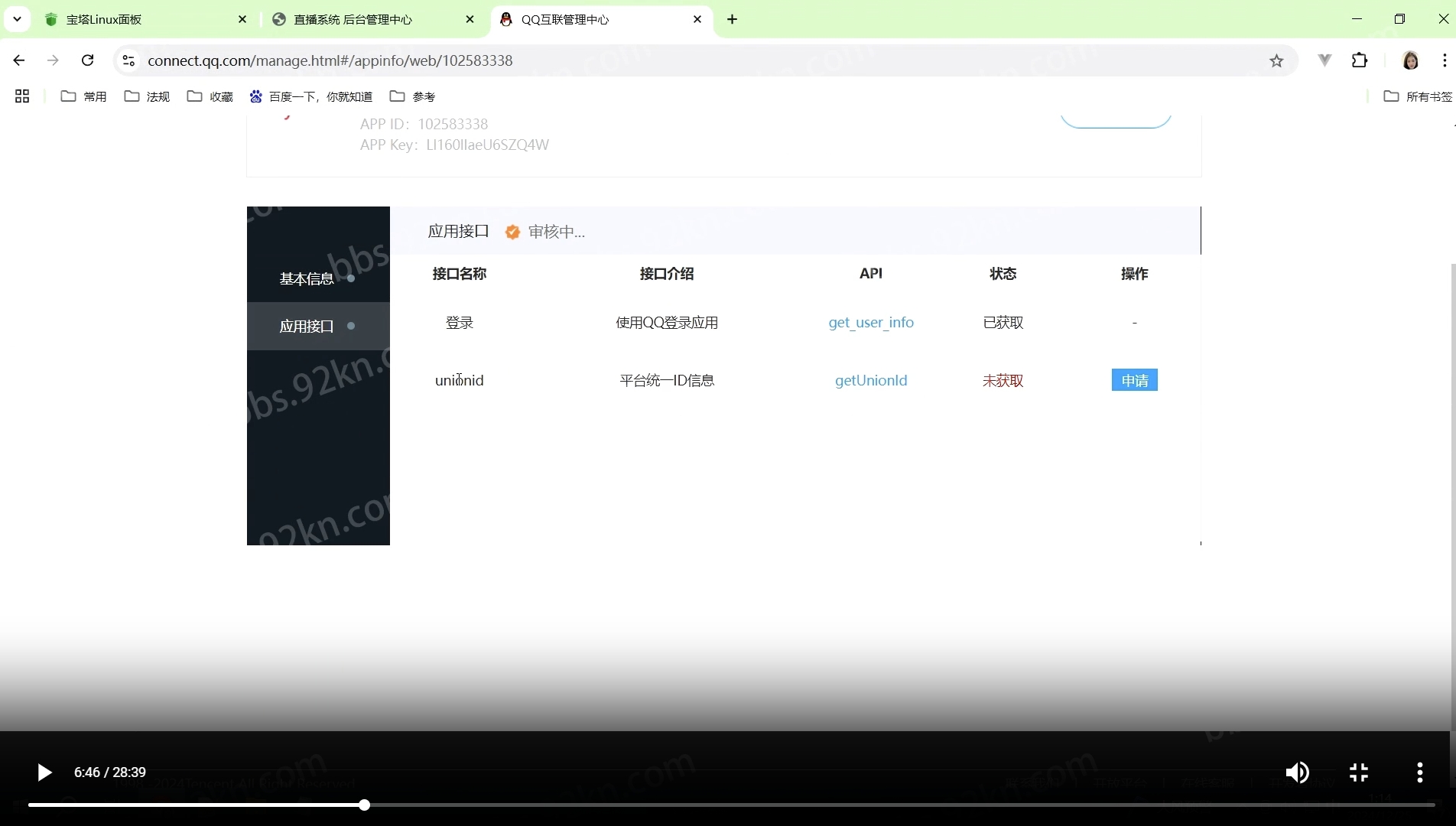
Task: Click the 使用QQ登录应用 description
Action: tap(667, 323)
